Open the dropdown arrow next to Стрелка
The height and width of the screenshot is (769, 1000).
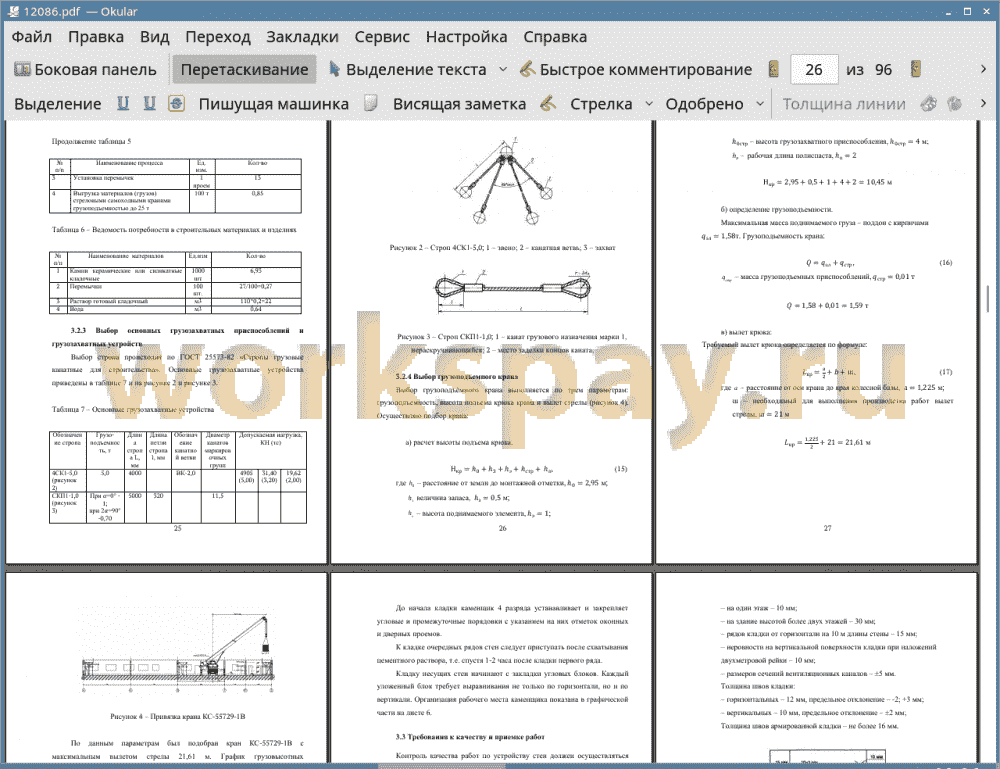click(649, 104)
